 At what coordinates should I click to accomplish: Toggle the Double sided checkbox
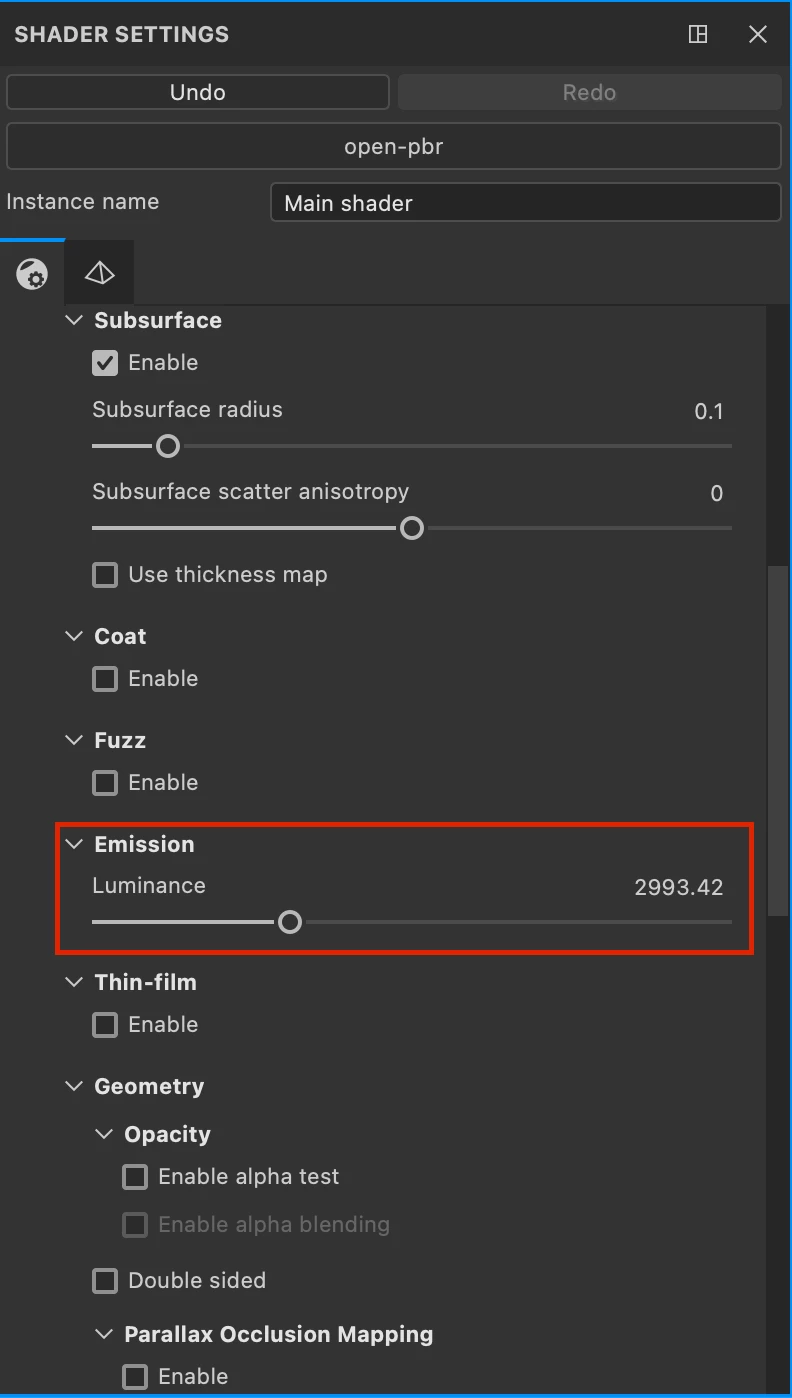[105, 1281]
